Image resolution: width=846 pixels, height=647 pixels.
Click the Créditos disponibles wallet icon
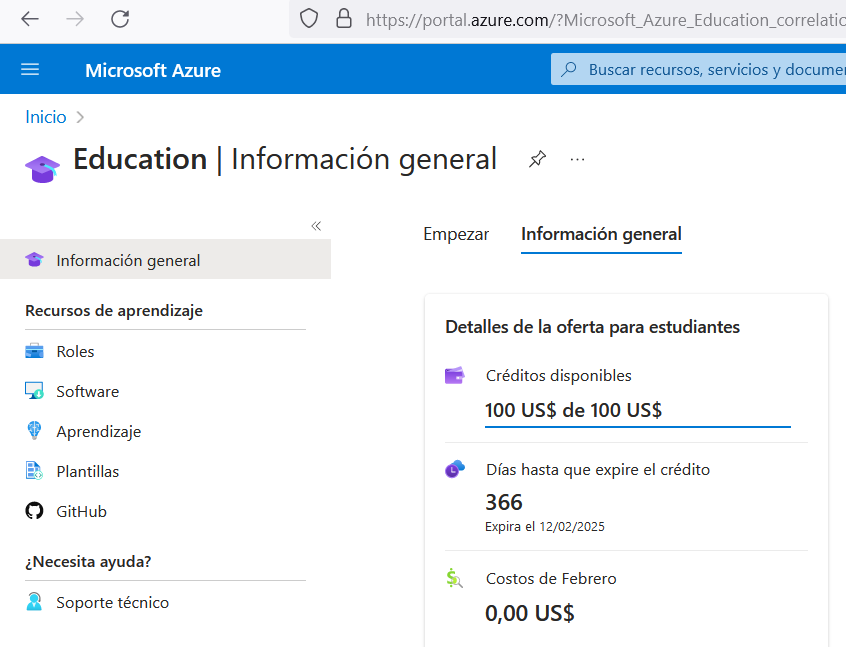coord(455,375)
